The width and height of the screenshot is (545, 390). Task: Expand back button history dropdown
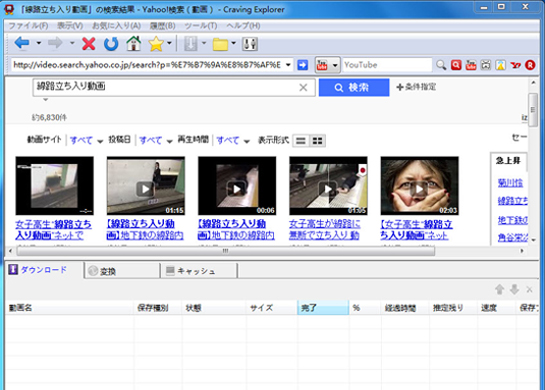(39, 43)
